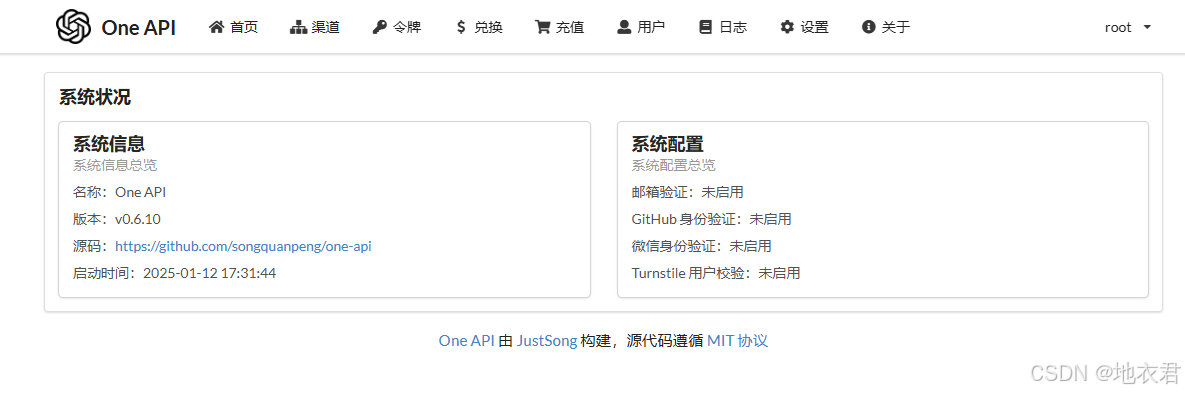Click the 名称：One API row
Screen dimensions: 1185x393
[119, 192]
